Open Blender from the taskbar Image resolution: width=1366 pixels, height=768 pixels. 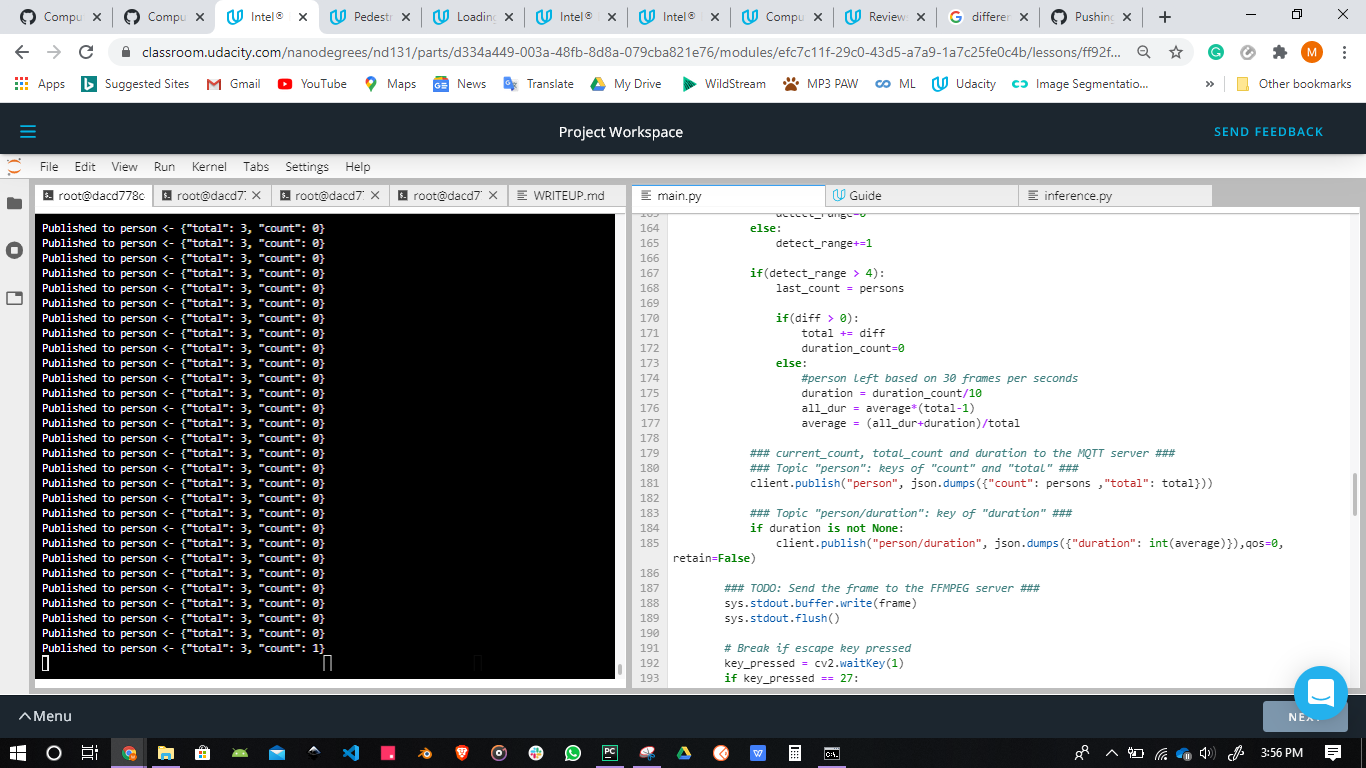coord(424,753)
